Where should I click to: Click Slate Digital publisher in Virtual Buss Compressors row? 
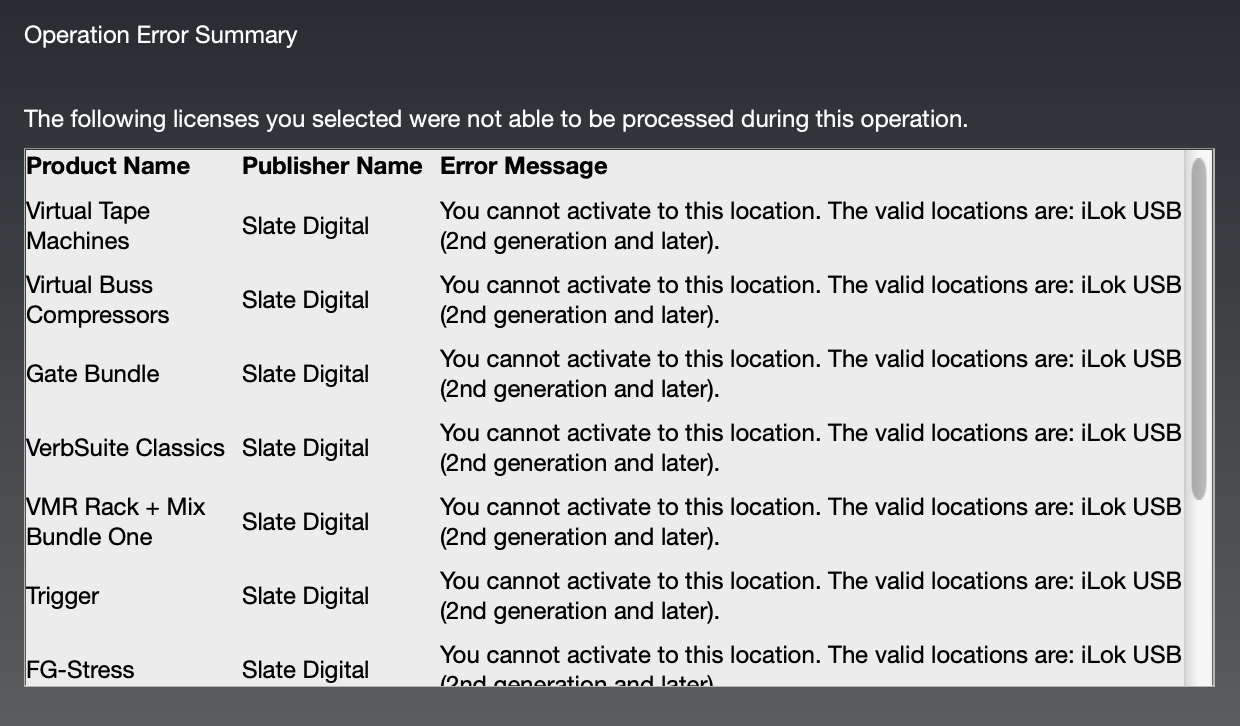click(x=306, y=300)
